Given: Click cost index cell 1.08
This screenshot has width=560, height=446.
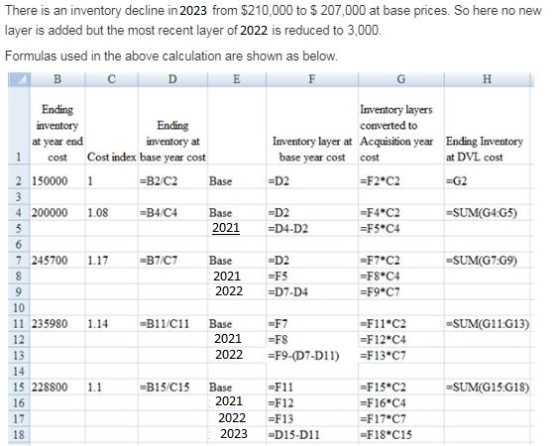Looking at the screenshot, I should 111,213.
